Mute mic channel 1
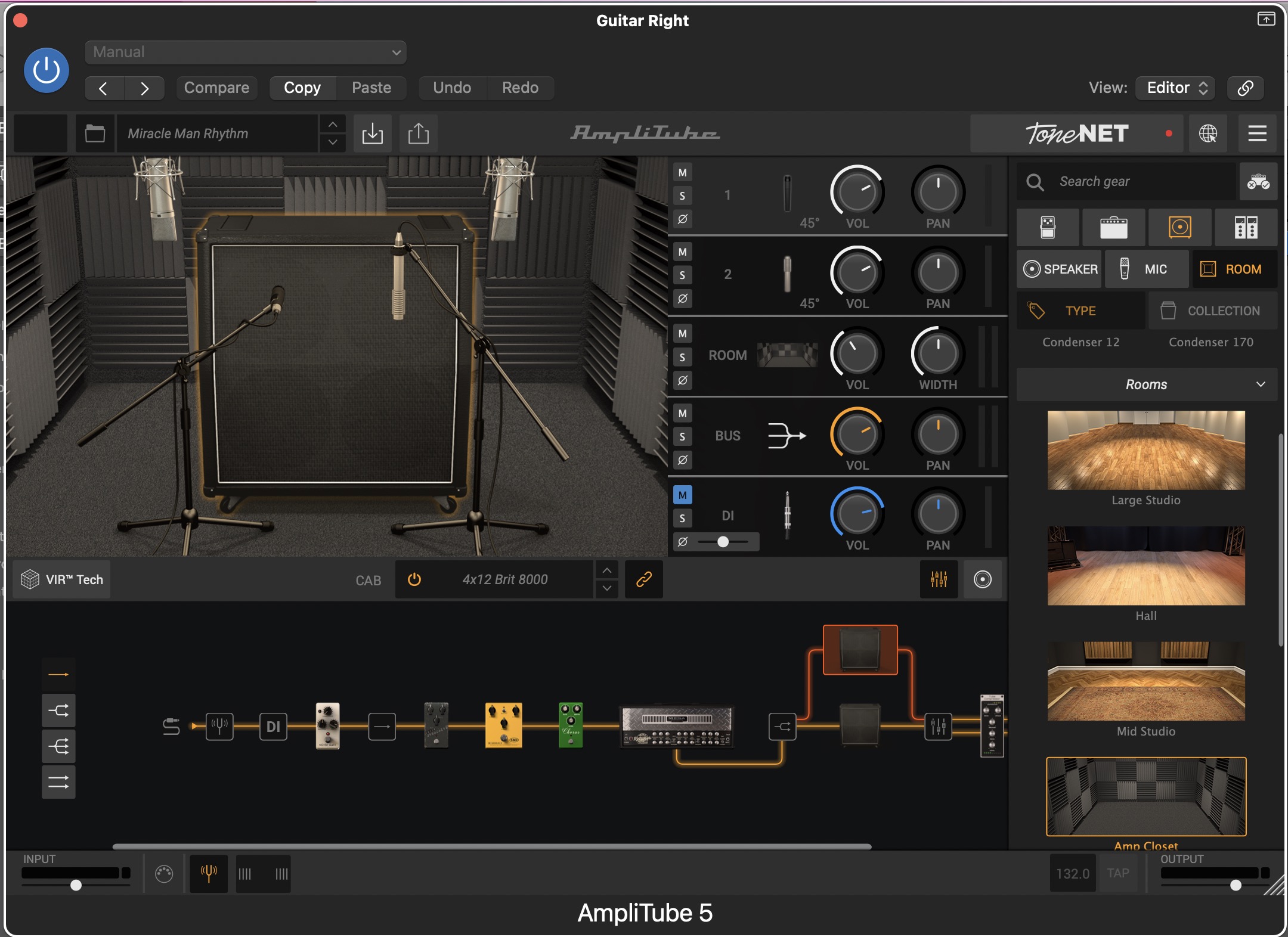The width and height of the screenshot is (1288, 937). click(683, 173)
